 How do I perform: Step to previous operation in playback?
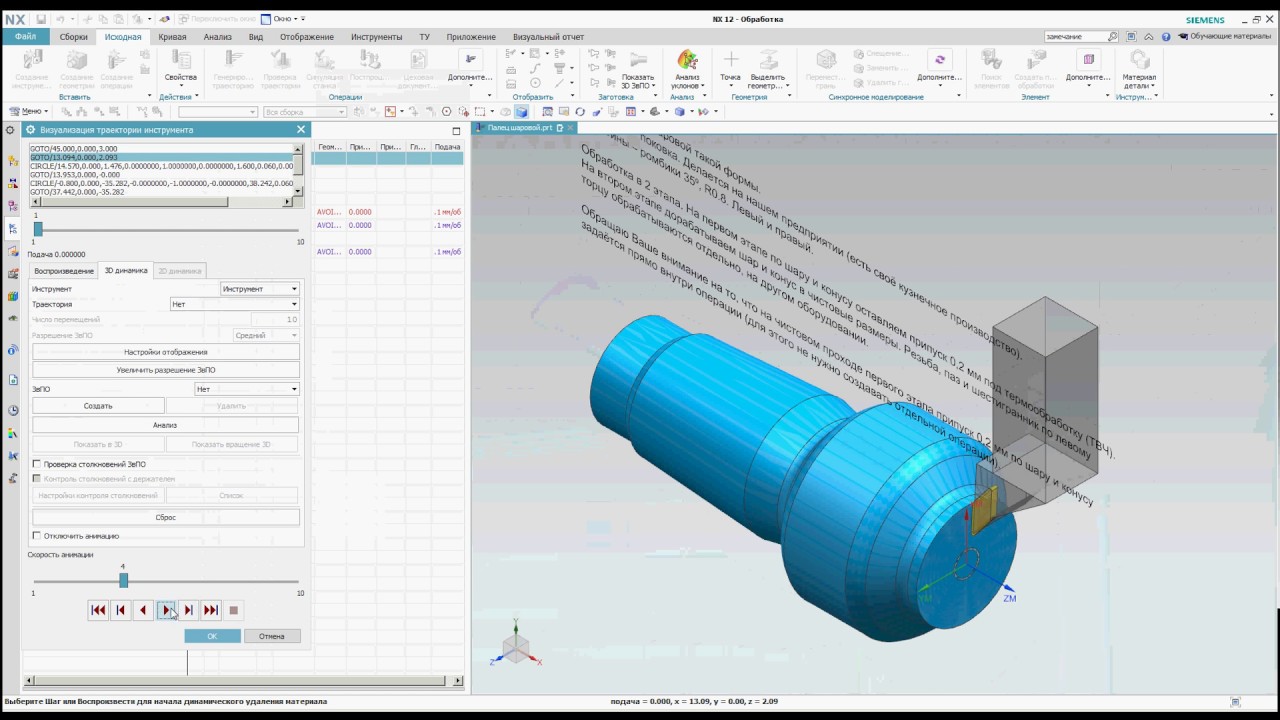120,610
